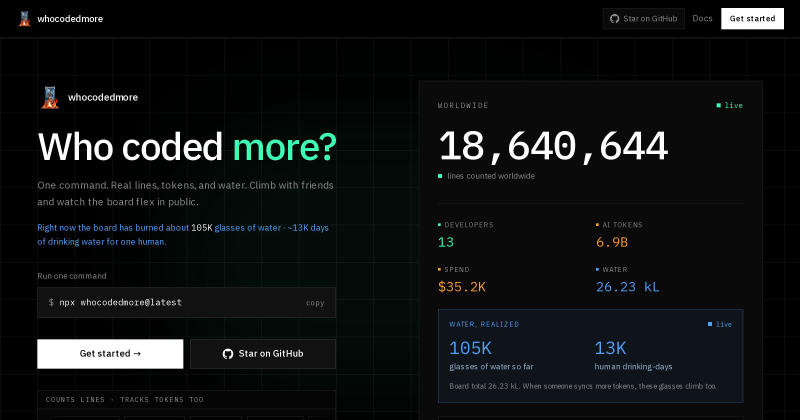Screen dimensions: 800x420
Task: Copy the npx command via copy button
Action: pos(315,303)
